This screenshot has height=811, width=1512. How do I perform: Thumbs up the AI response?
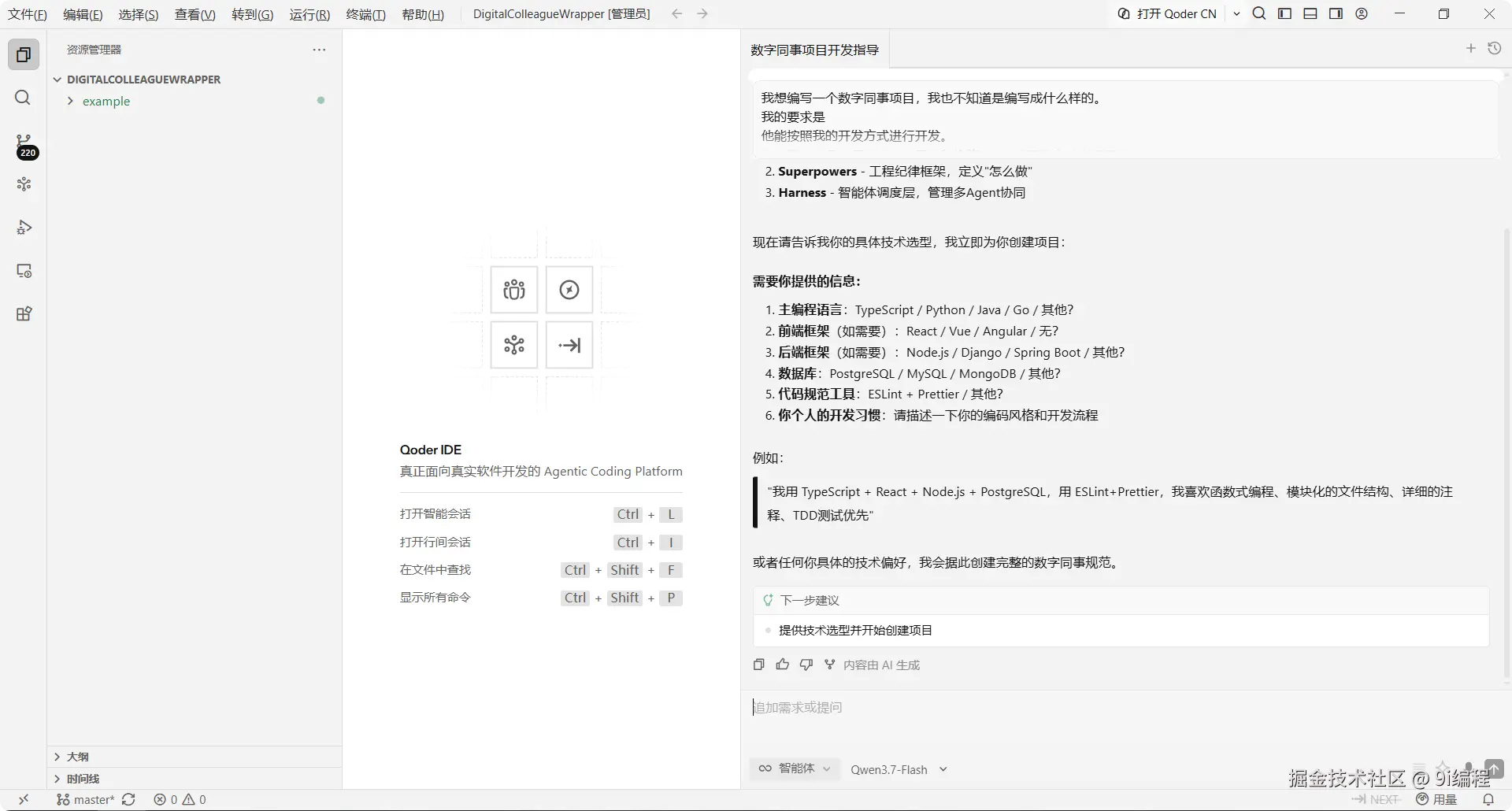(x=782, y=665)
